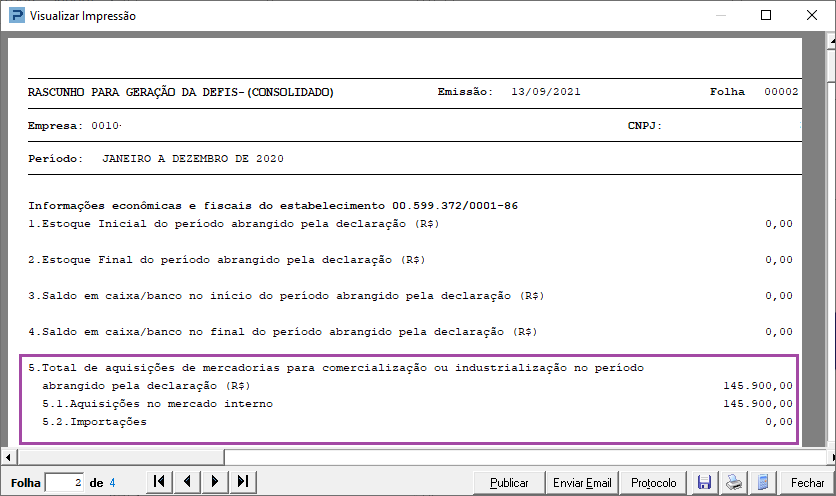
Task: Click the horizontal scrollbar left arrow
Action: coord(8,457)
